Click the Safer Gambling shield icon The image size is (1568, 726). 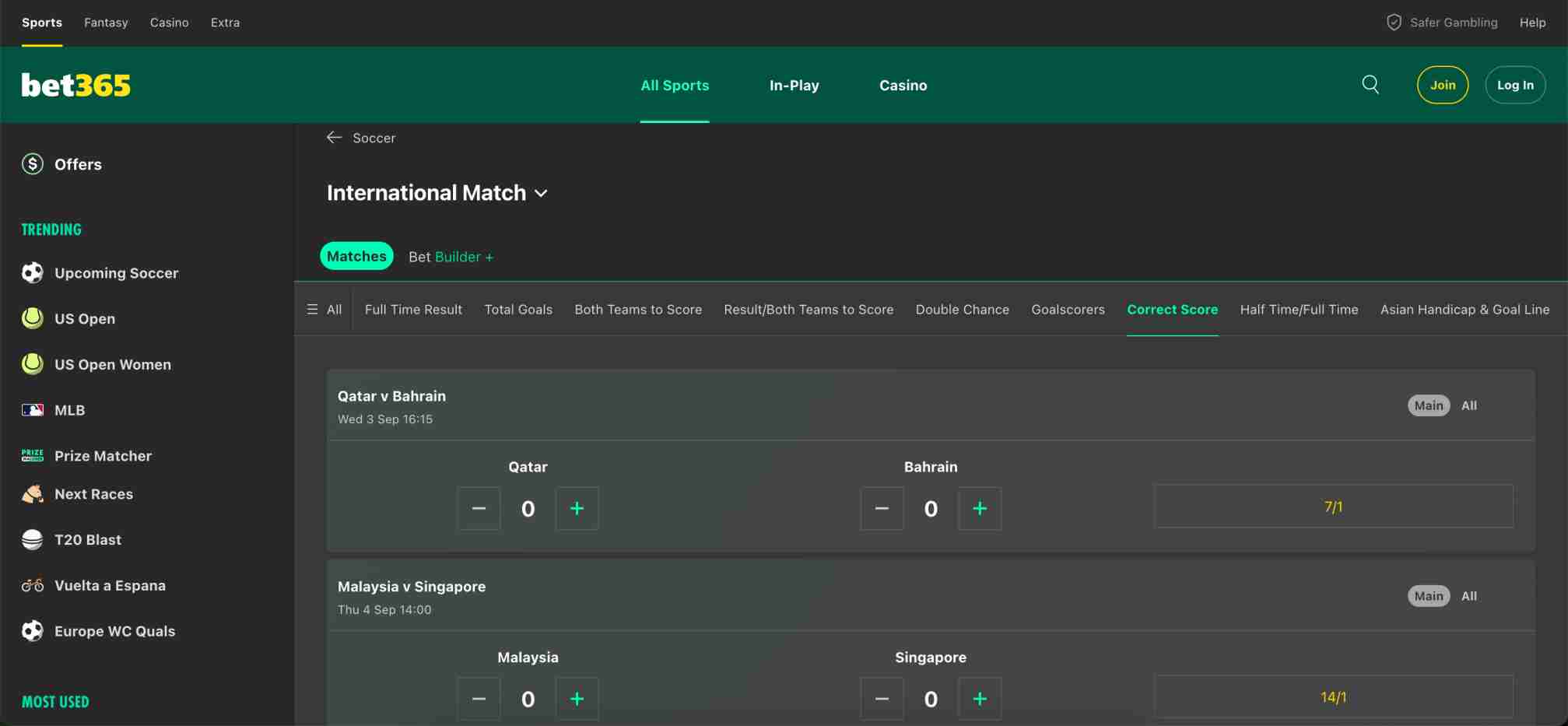click(1394, 23)
